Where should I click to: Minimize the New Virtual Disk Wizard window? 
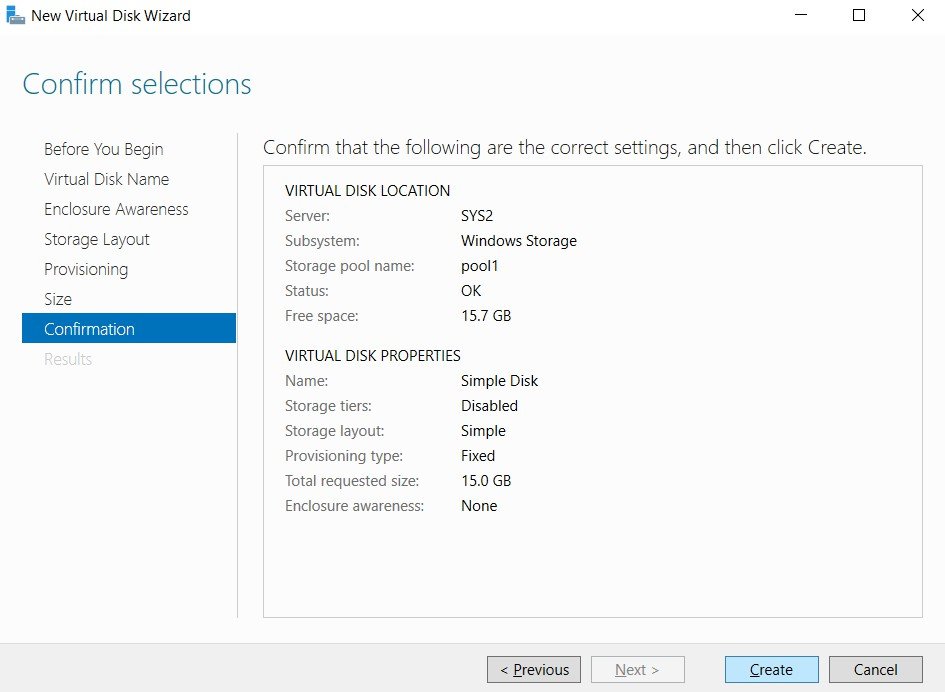(x=801, y=14)
